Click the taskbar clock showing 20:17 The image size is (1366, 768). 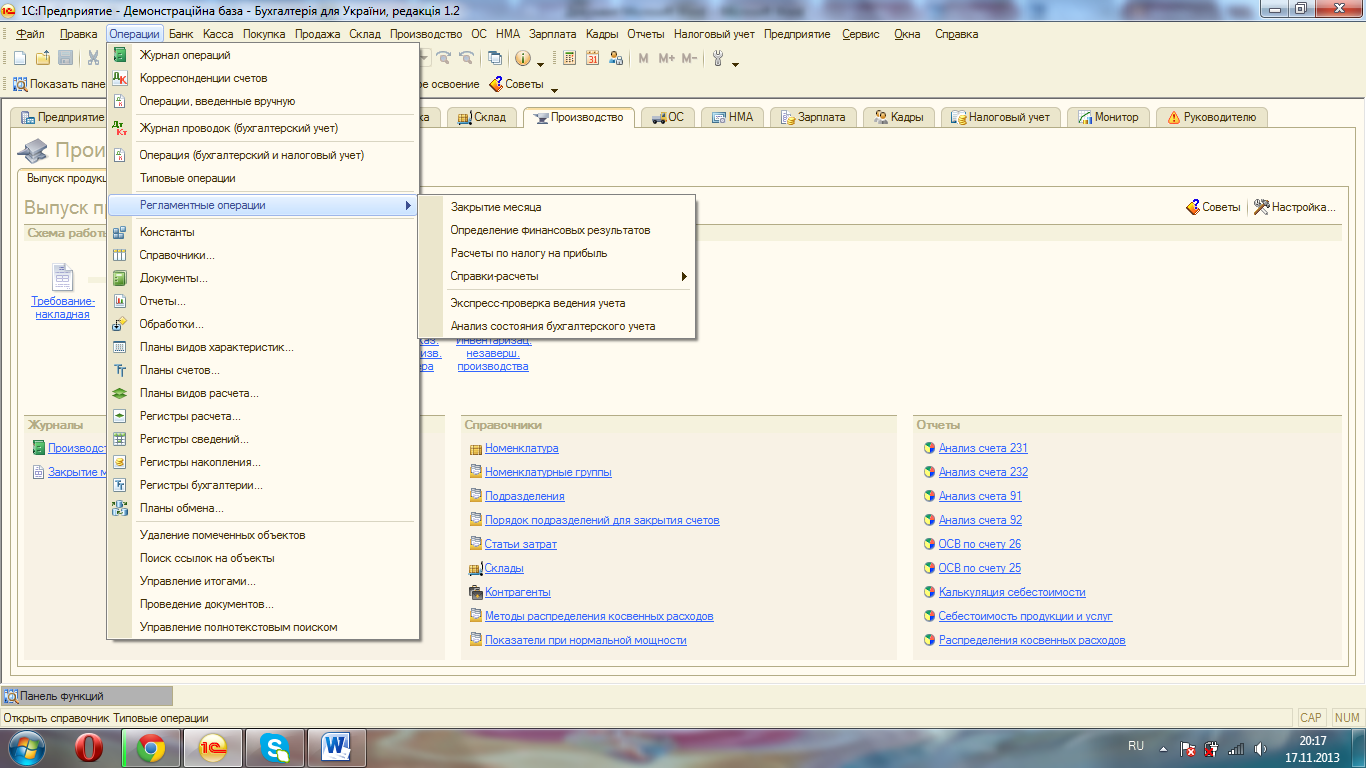tap(1312, 748)
